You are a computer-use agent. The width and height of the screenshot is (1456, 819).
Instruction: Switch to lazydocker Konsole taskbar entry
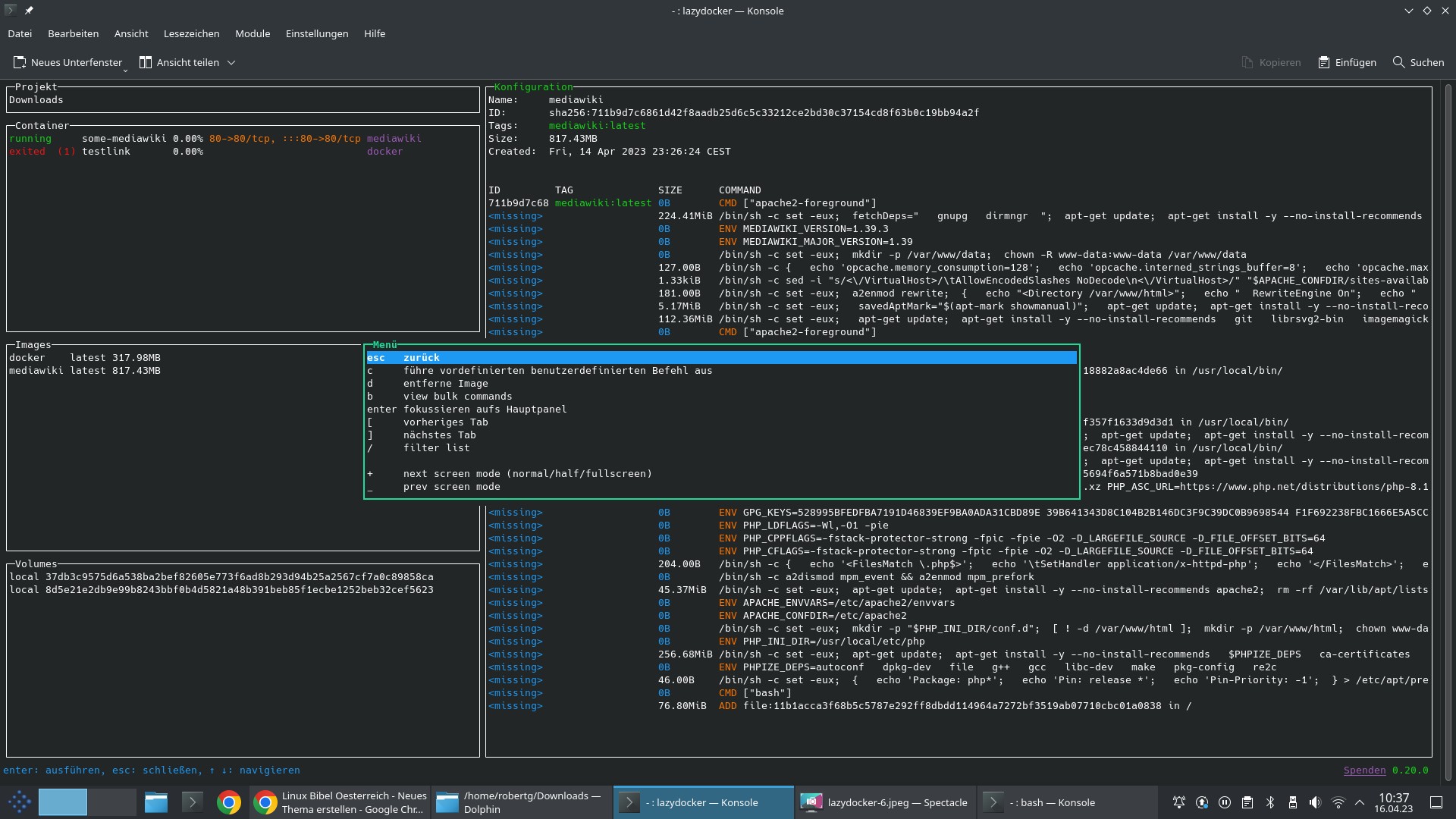tap(704, 802)
